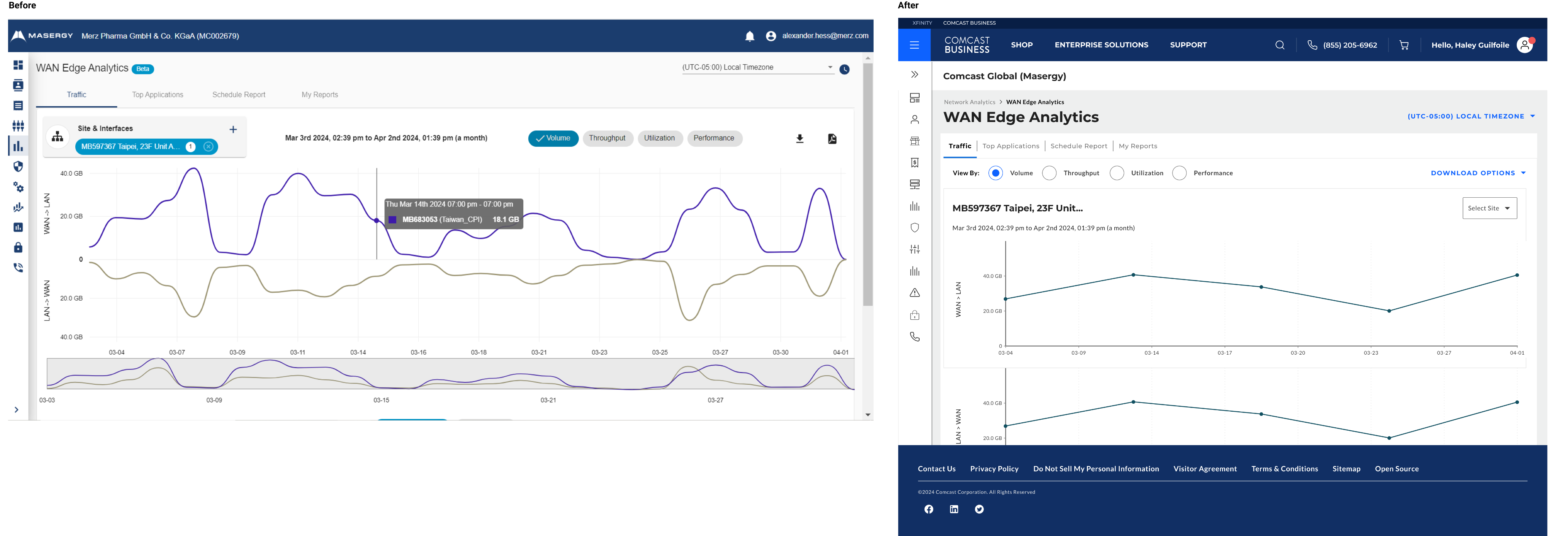Select the Throughput radio button in View By
The image size is (1568, 536).
coord(1049,173)
